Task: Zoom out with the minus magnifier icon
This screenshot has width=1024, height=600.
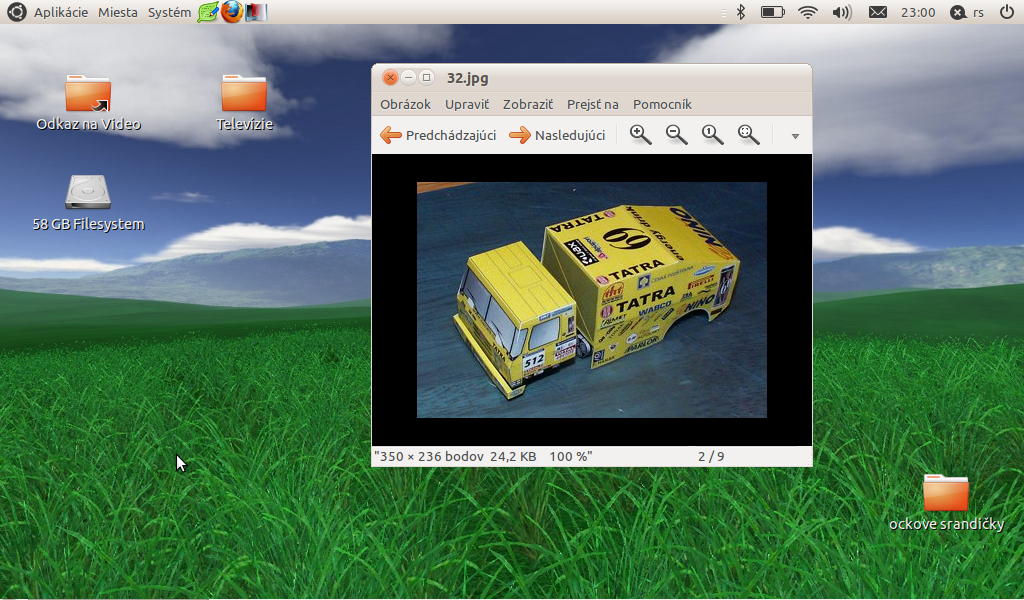Action: point(677,135)
